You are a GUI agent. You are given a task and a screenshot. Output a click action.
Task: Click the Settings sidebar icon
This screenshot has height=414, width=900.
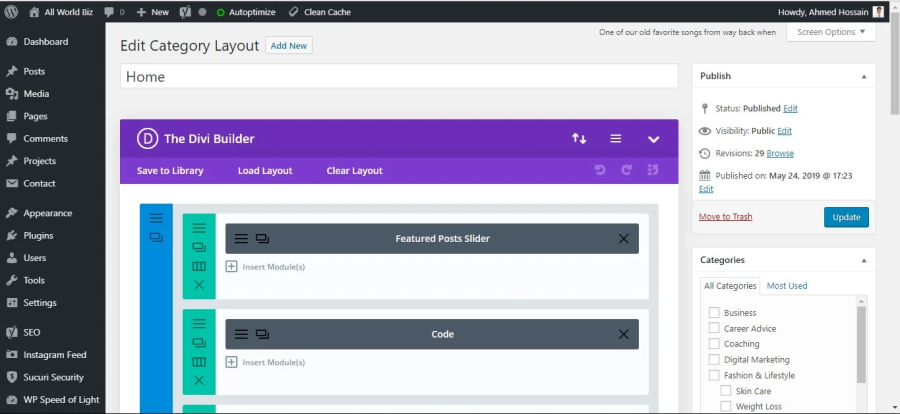click(11, 303)
